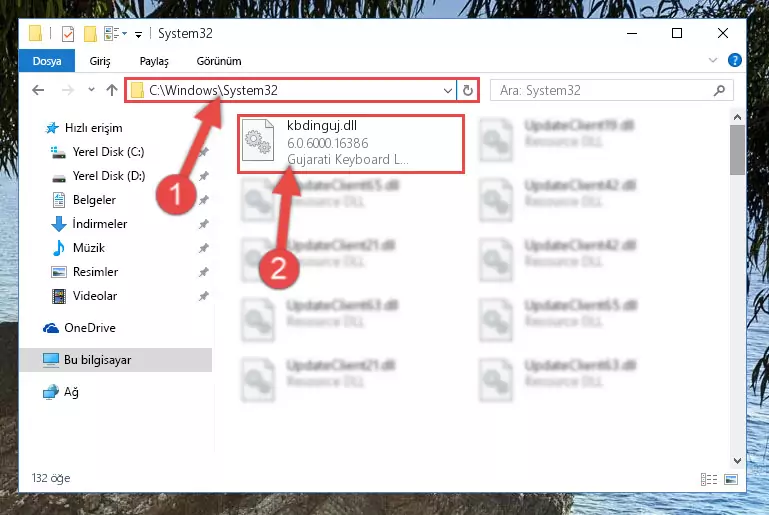Open recent locations dropdown arrow

point(91,90)
